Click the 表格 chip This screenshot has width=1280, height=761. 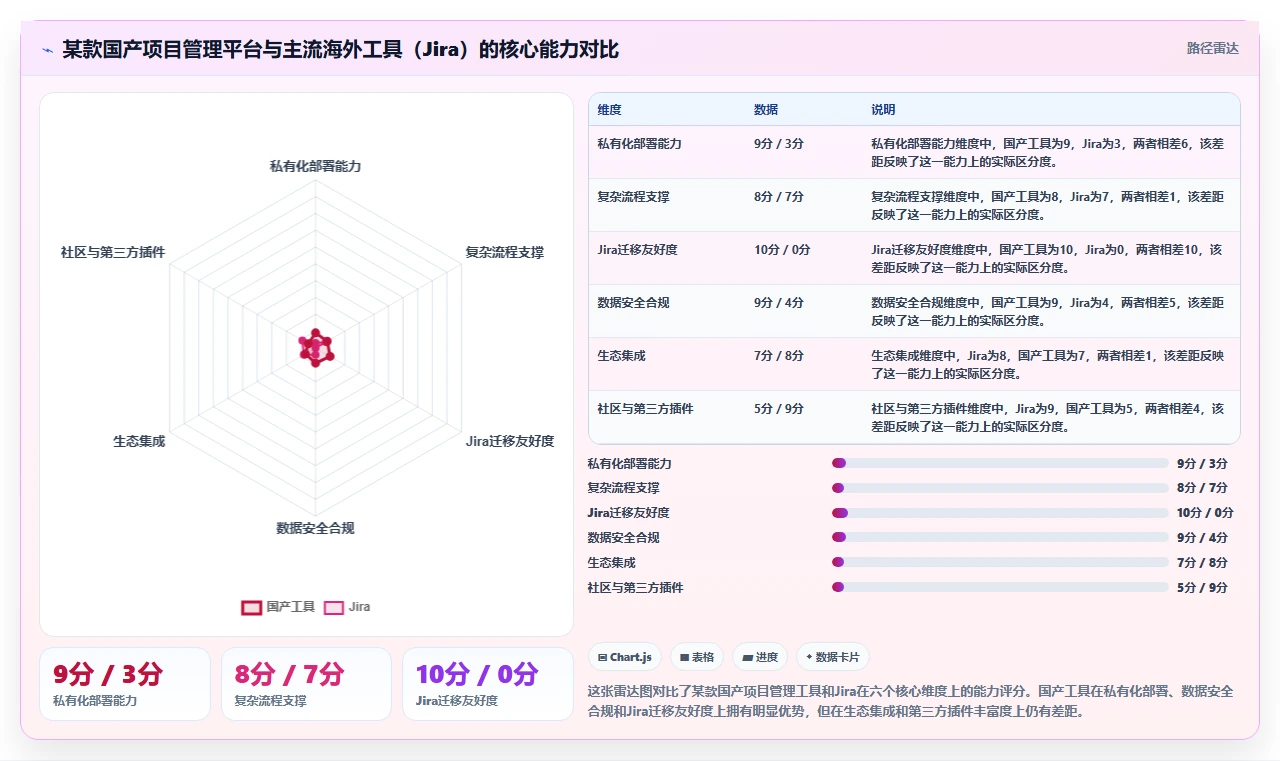point(696,657)
